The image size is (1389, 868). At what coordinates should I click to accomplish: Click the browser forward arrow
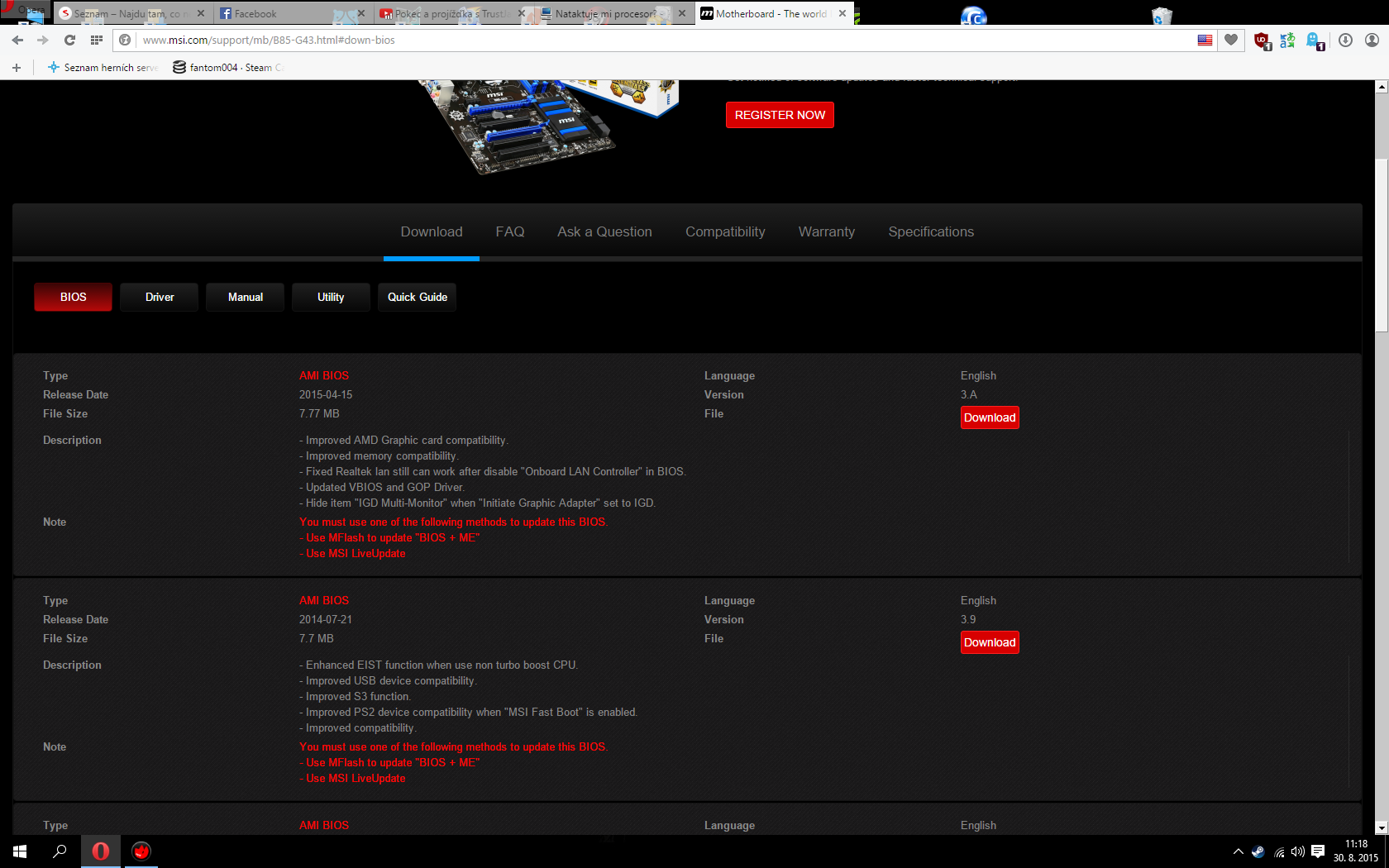[43, 40]
